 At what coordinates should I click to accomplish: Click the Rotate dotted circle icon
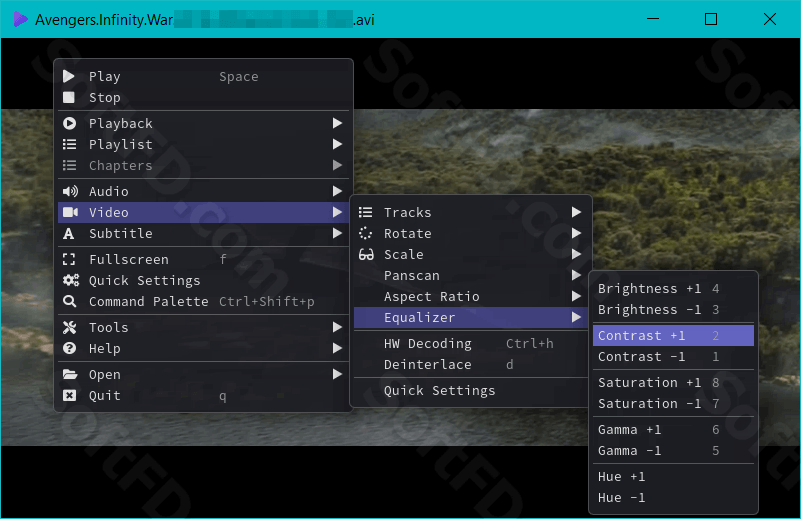coord(365,233)
